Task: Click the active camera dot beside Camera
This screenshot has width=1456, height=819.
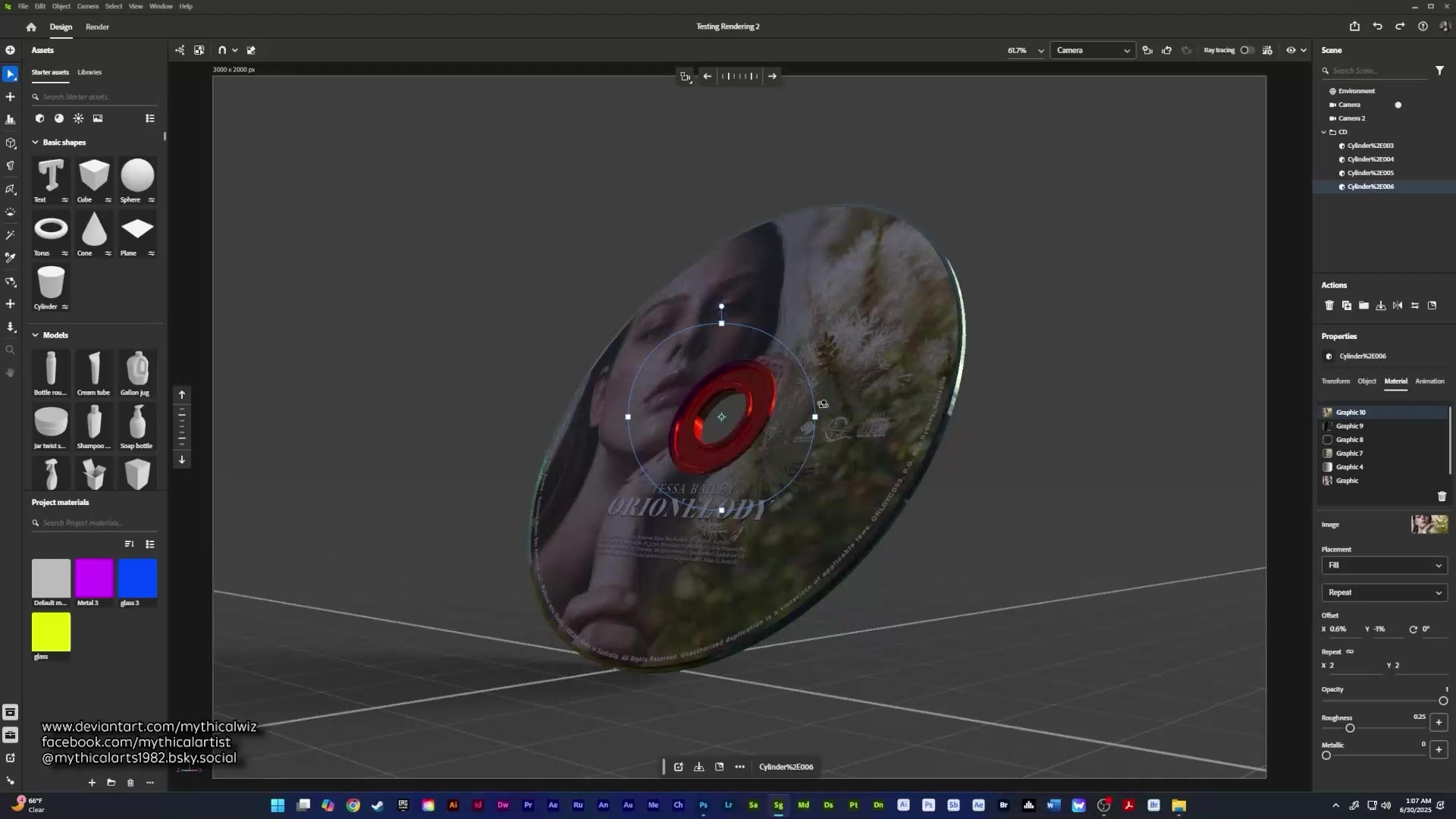Action: pos(1398,105)
